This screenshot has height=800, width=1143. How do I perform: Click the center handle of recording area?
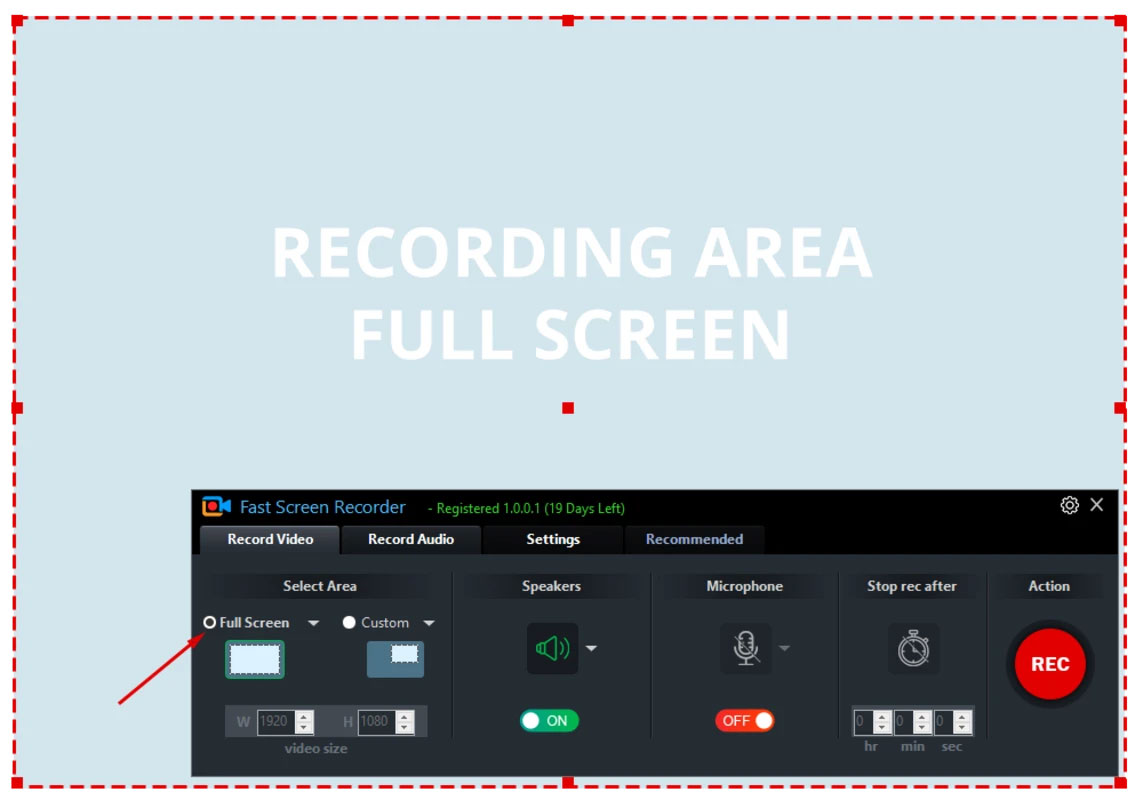click(568, 408)
